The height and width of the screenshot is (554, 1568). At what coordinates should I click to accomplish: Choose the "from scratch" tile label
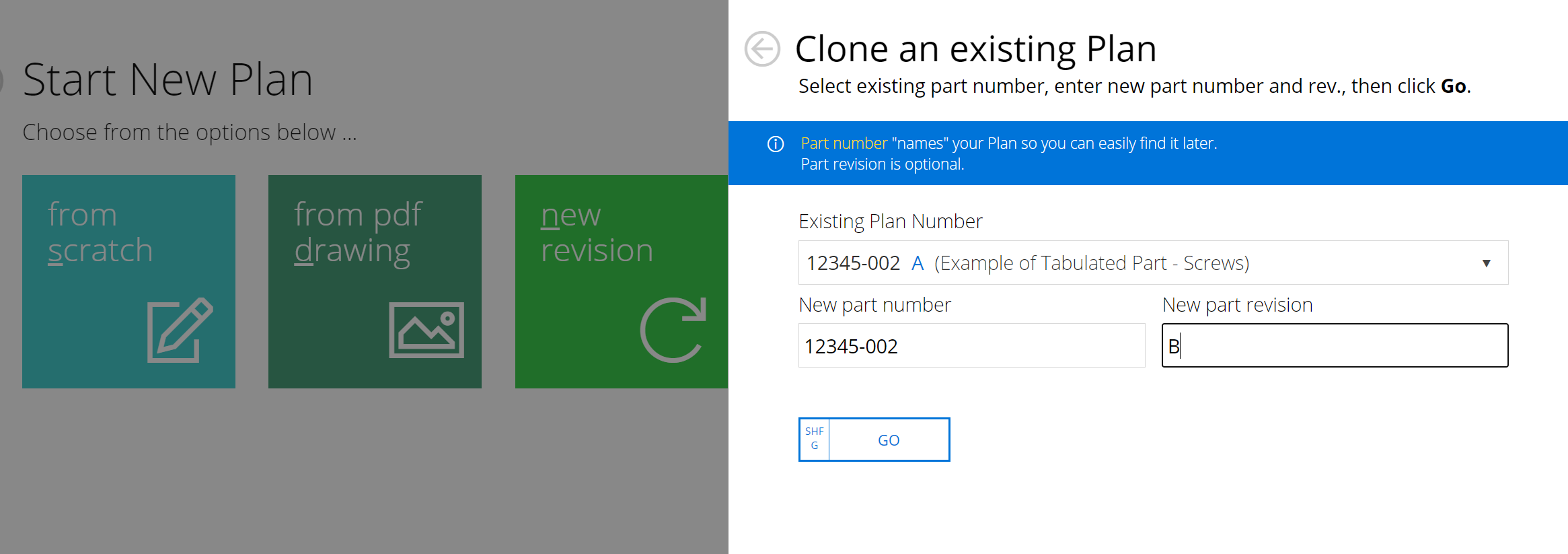(100, 232)
